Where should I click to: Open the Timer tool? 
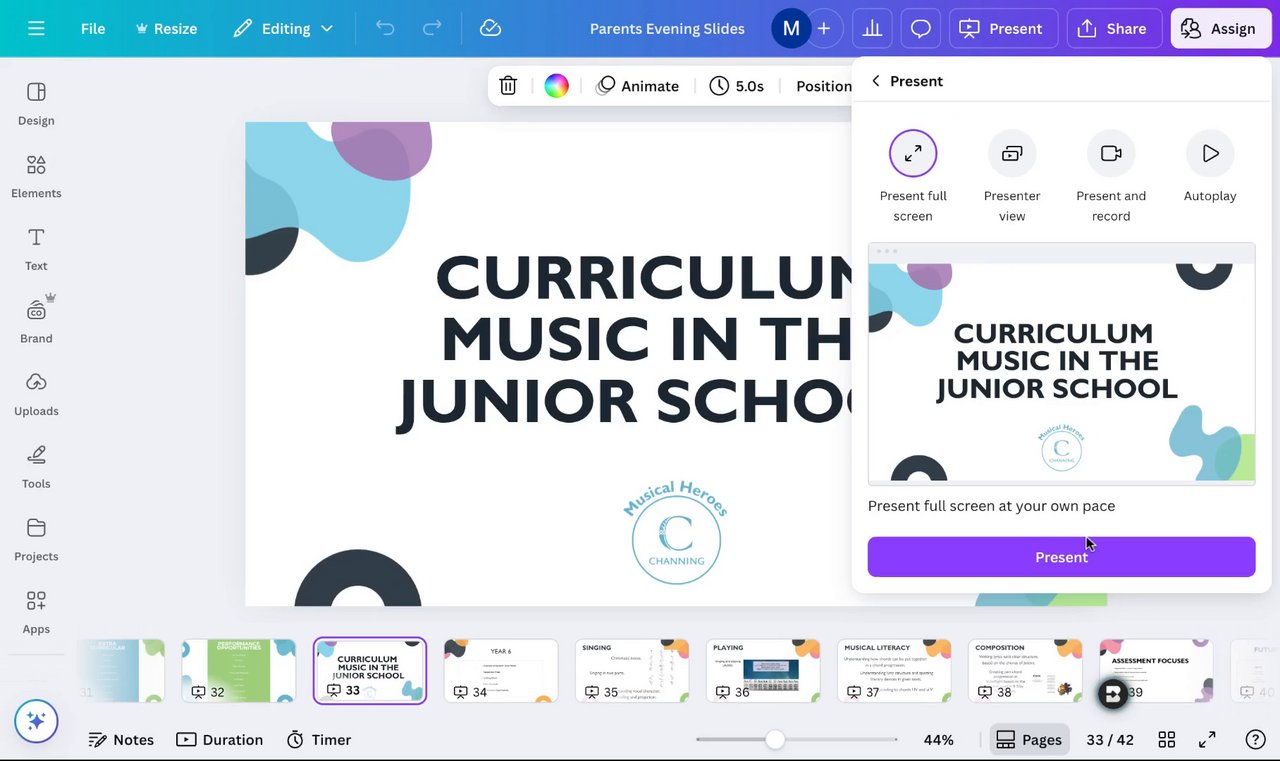click(319, 740)
